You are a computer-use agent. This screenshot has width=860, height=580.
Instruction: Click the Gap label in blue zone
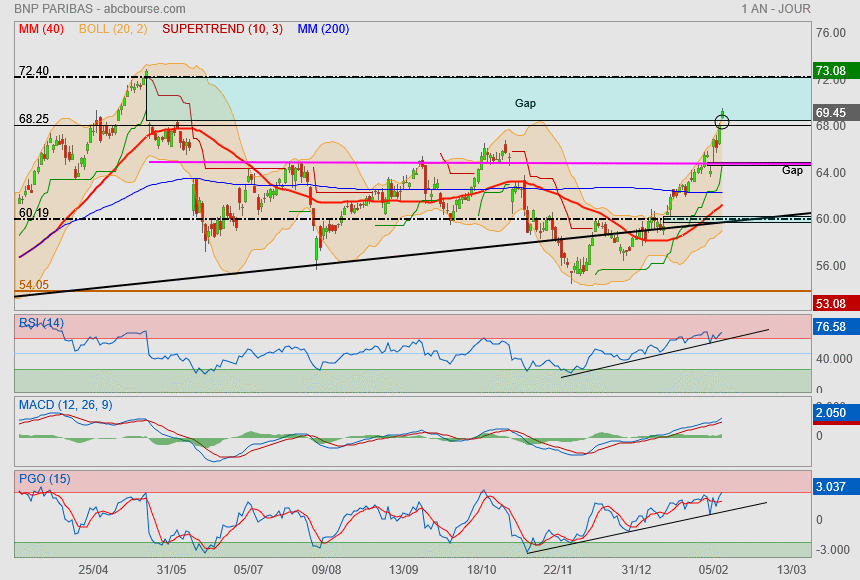pos(525,103)
